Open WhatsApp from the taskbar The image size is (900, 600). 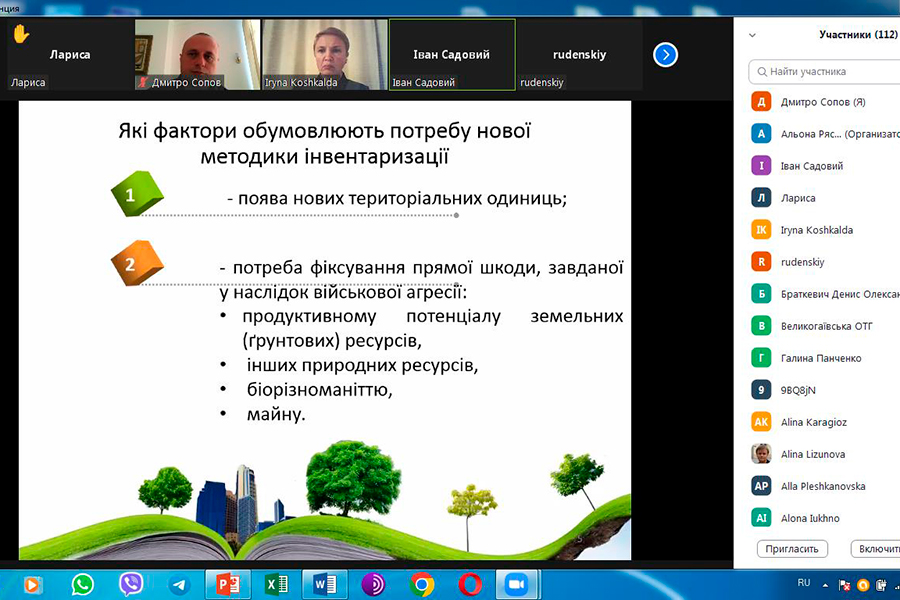click(x=83, y=584)
